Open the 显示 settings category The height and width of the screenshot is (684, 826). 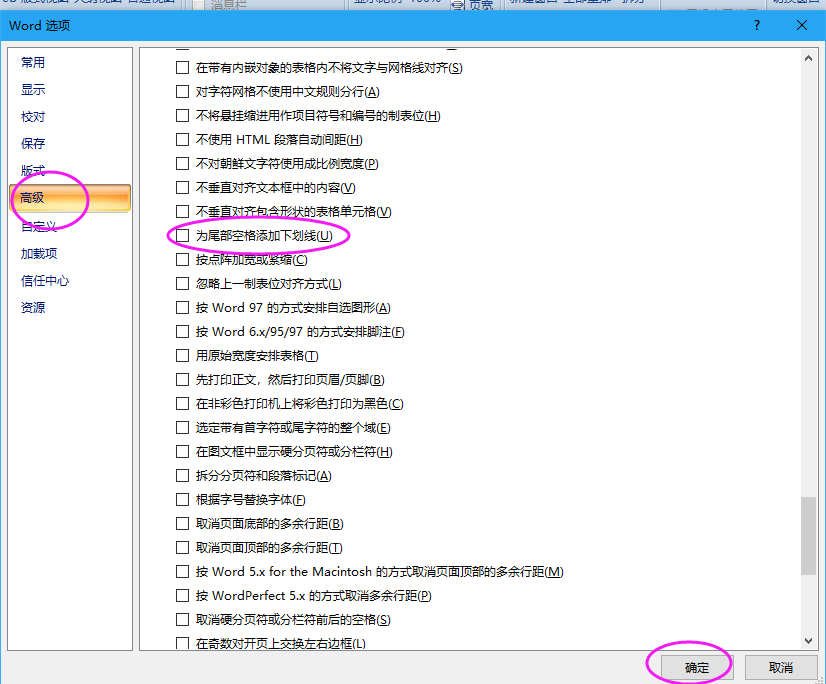(33, 90)
